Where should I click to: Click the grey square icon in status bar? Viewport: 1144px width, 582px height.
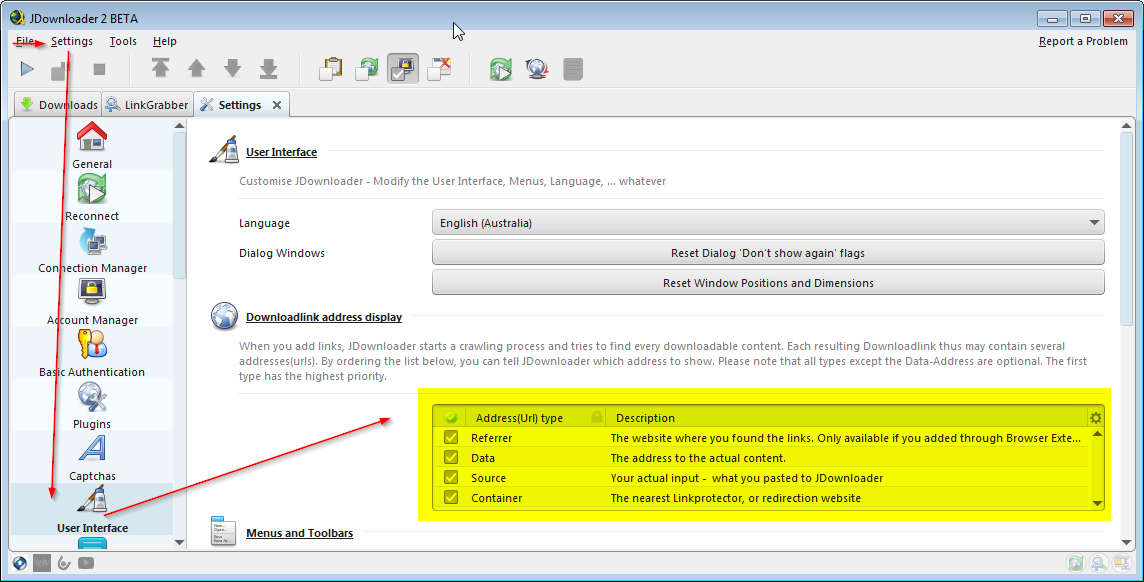click(42, 563)
